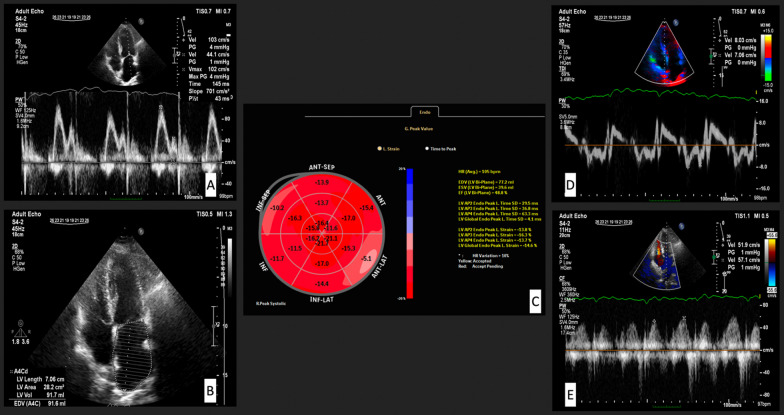Open the Endo tab
The image size is (784, 415).
[424, 112]
